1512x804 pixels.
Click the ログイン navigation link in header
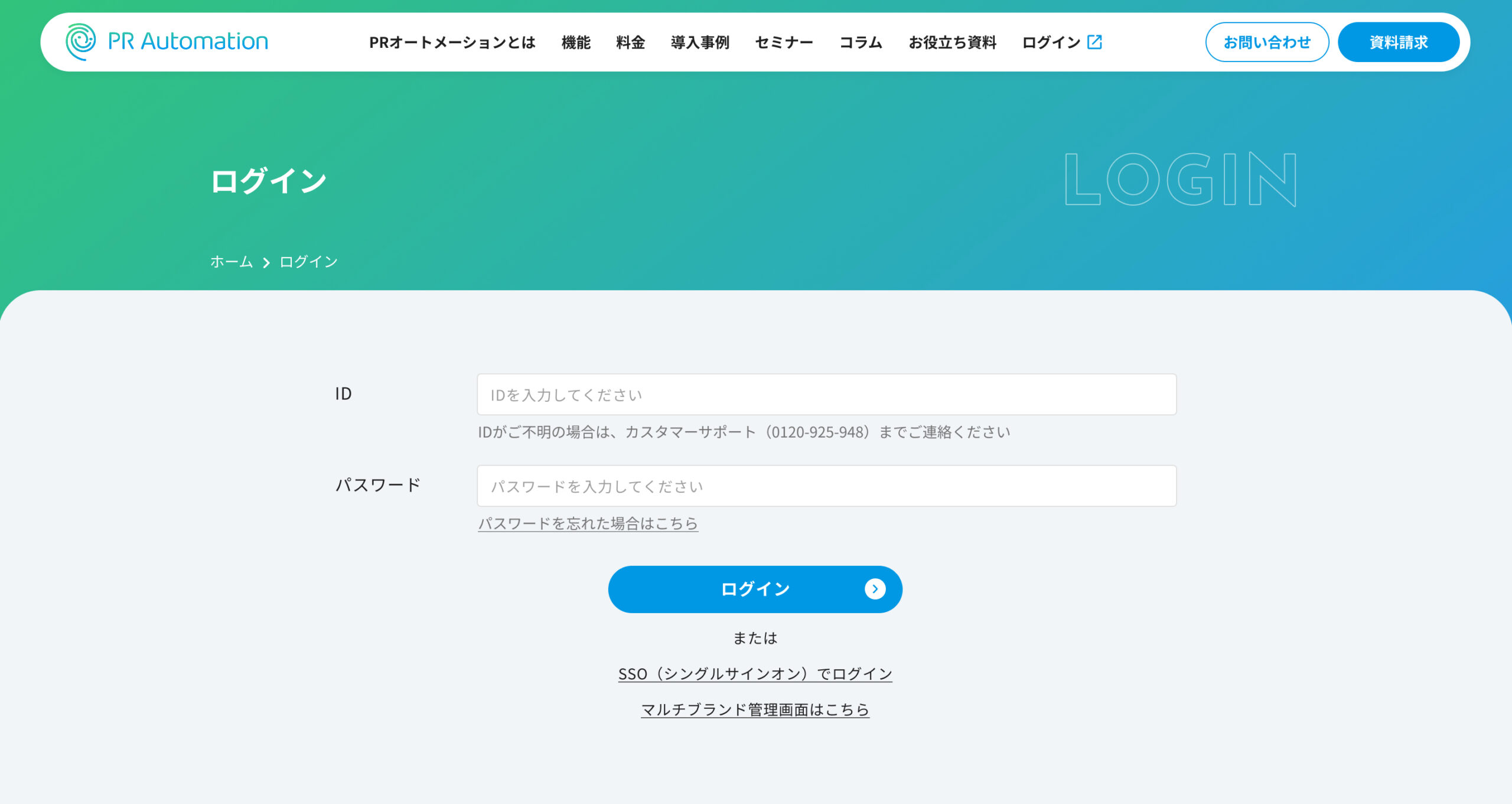(x=1051, y=43)
